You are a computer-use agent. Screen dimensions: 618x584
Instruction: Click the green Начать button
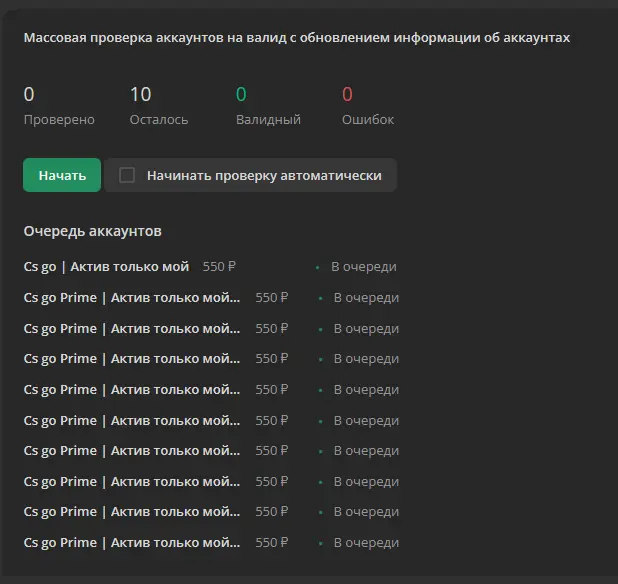(x=62, y=175)
